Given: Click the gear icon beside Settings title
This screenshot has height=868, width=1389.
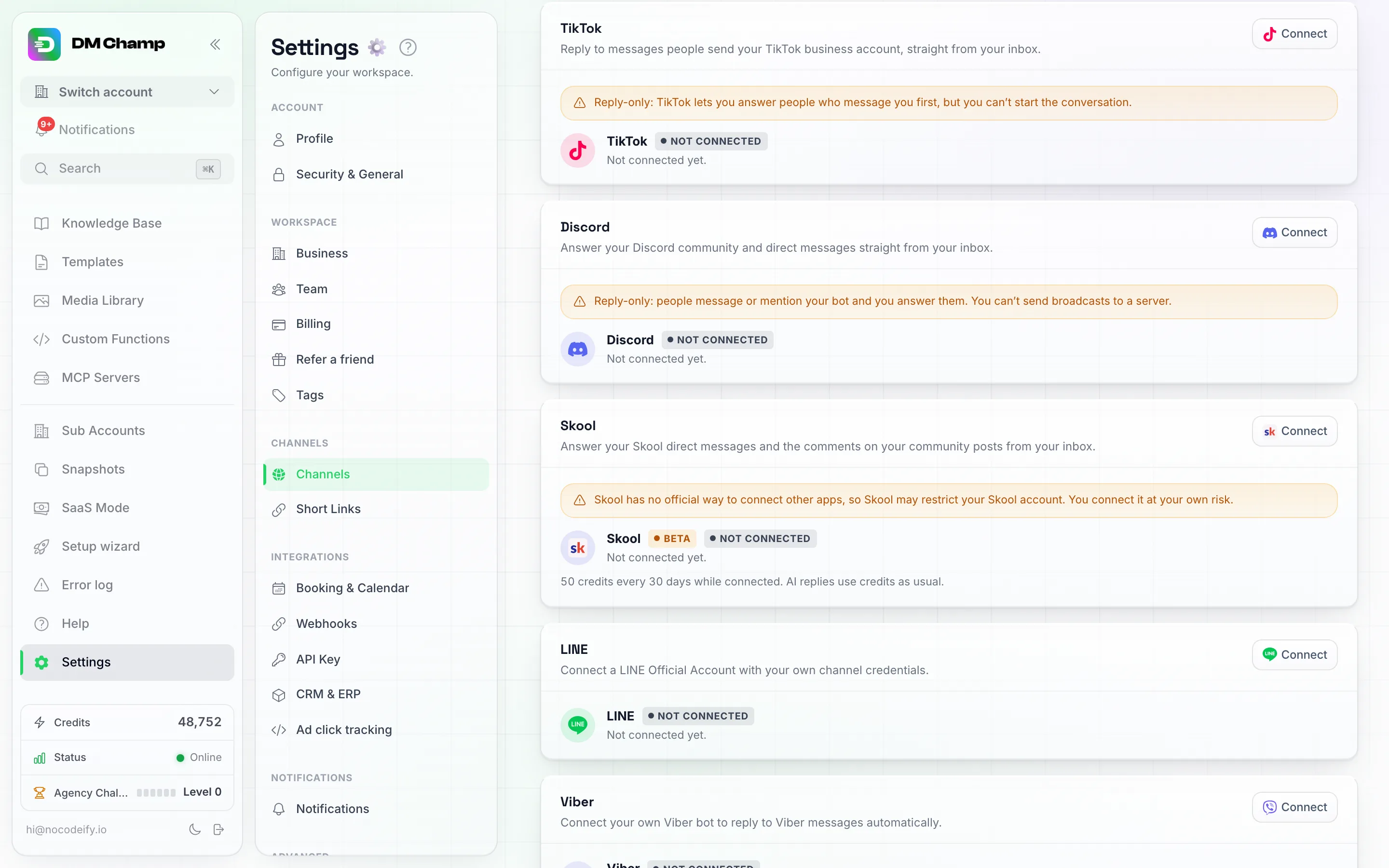Looking at the screenshot, I should pos(377,47).
